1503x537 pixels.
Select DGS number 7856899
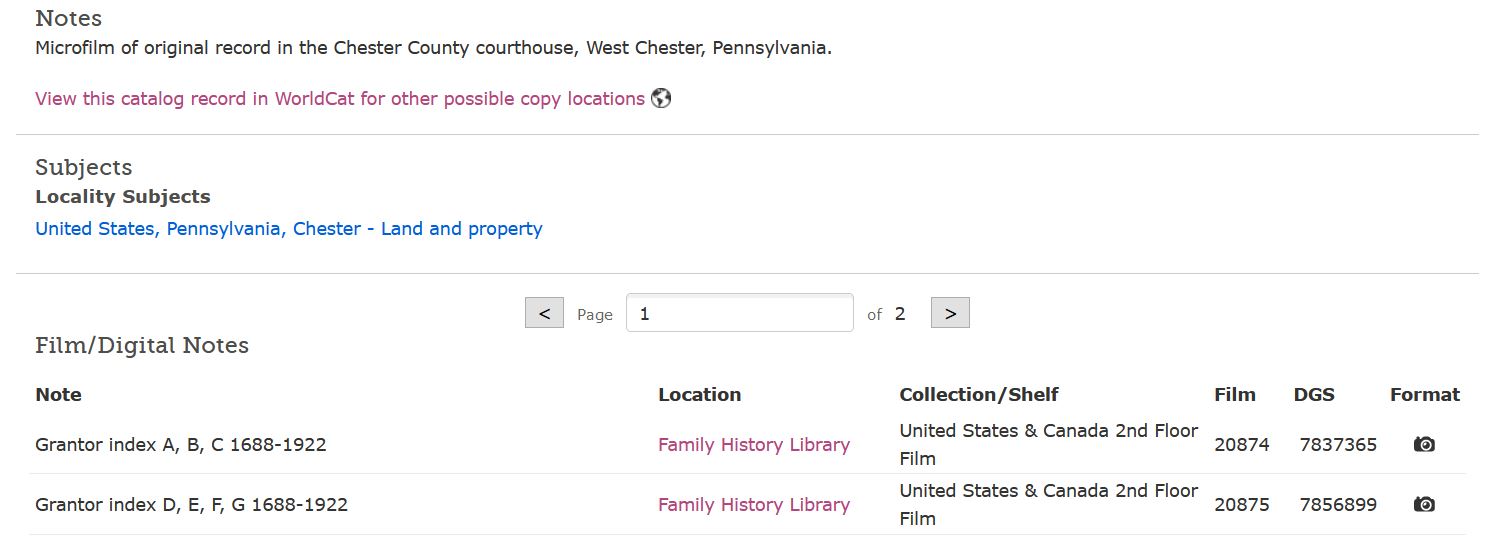(x=1338, y=504)
